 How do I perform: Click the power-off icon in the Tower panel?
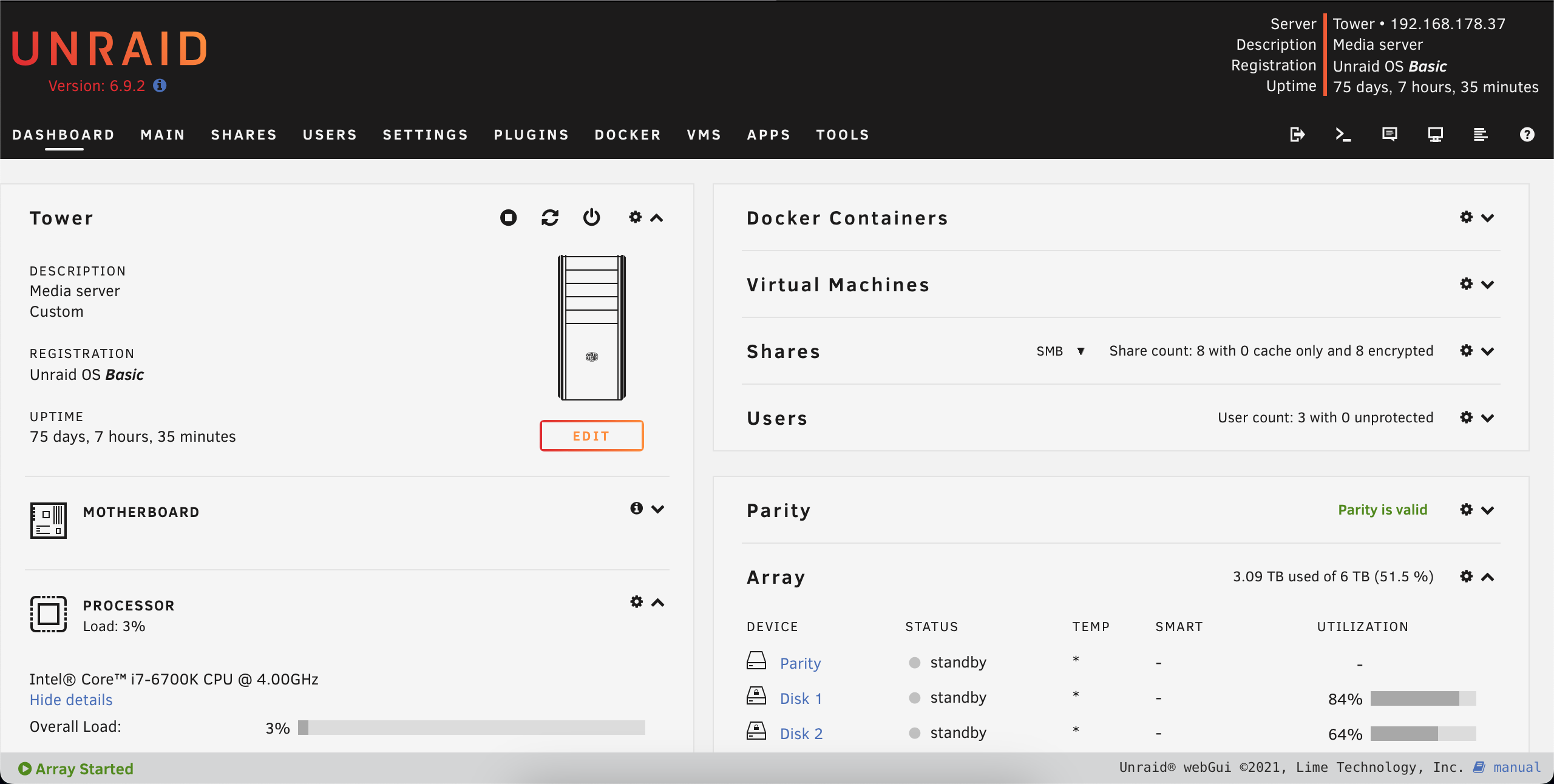point(592,217)
